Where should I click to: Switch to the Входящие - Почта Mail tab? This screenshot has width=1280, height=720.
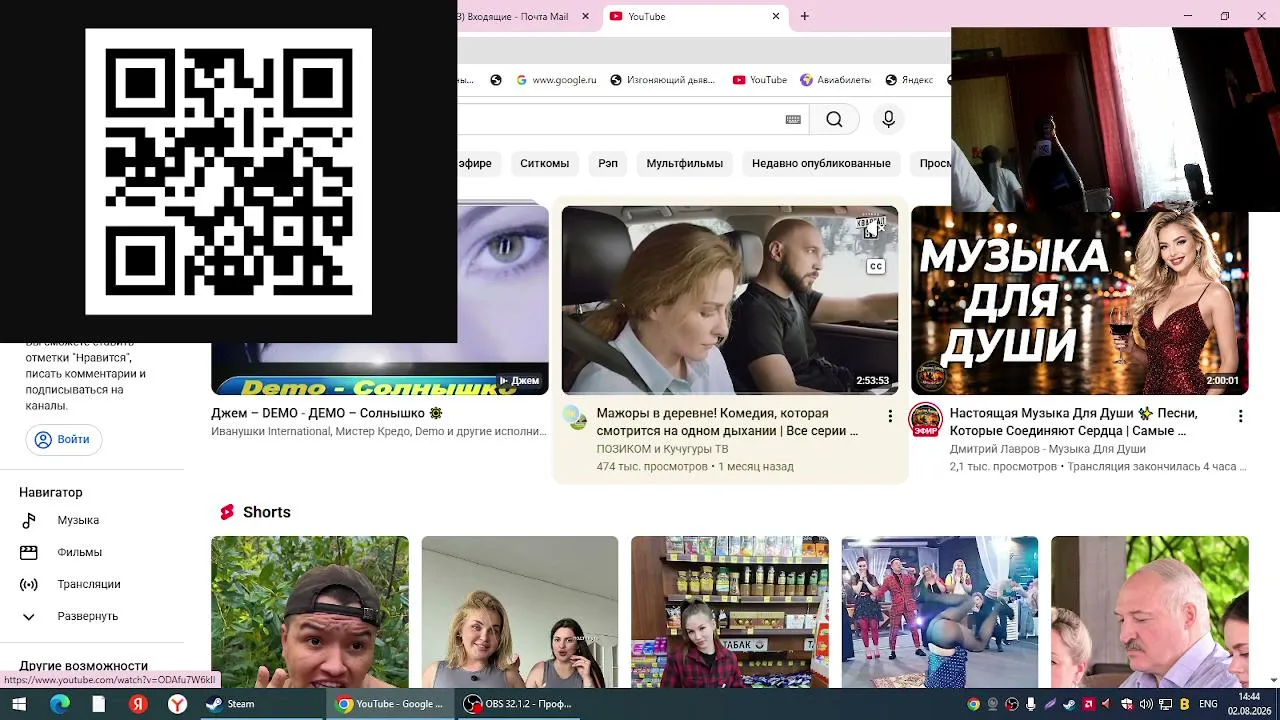pyautogui.click(x=520, y=16)
